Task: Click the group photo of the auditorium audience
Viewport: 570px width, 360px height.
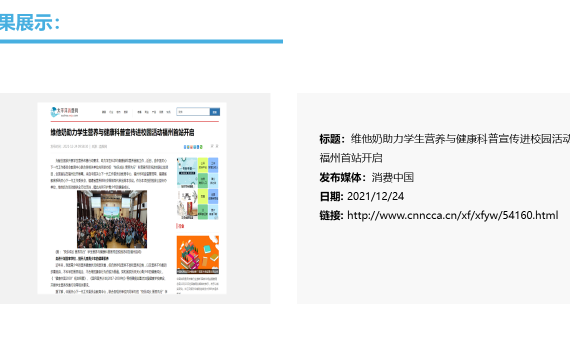Action: [112, 219]
